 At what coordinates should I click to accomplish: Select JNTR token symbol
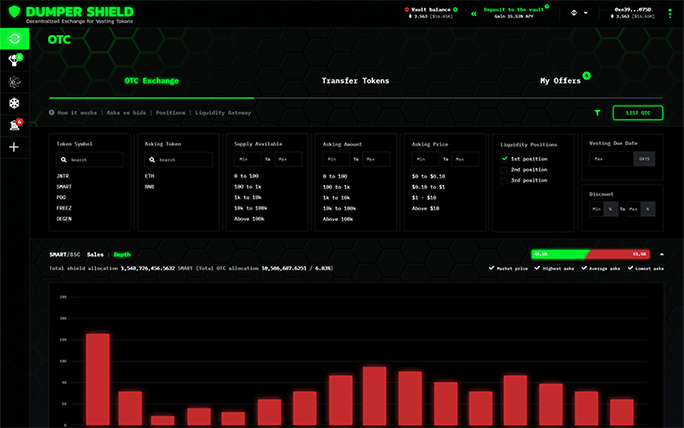click(62, 176)
